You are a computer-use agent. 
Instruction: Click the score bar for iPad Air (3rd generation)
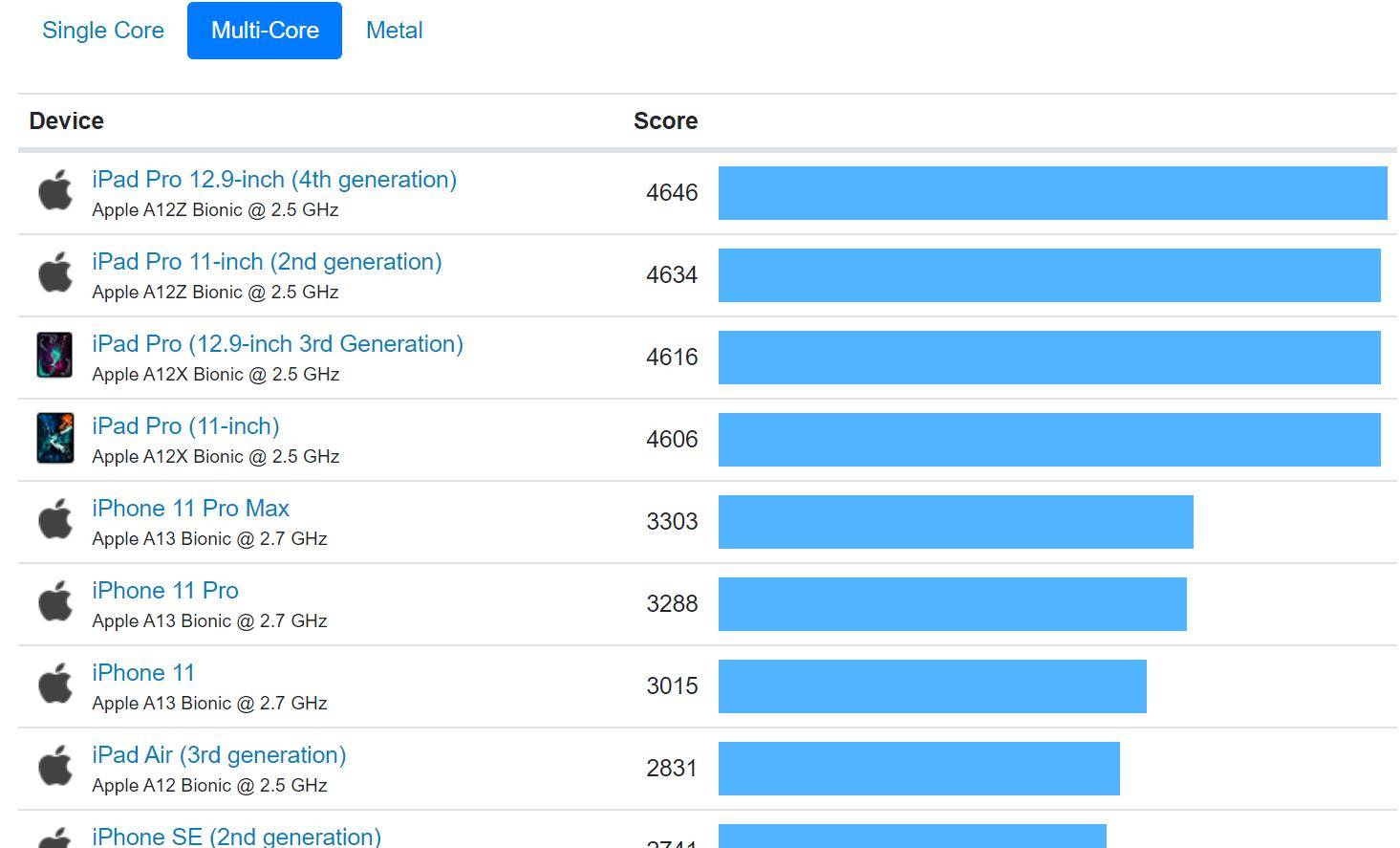pyautogui.click(x=919, y=769)
